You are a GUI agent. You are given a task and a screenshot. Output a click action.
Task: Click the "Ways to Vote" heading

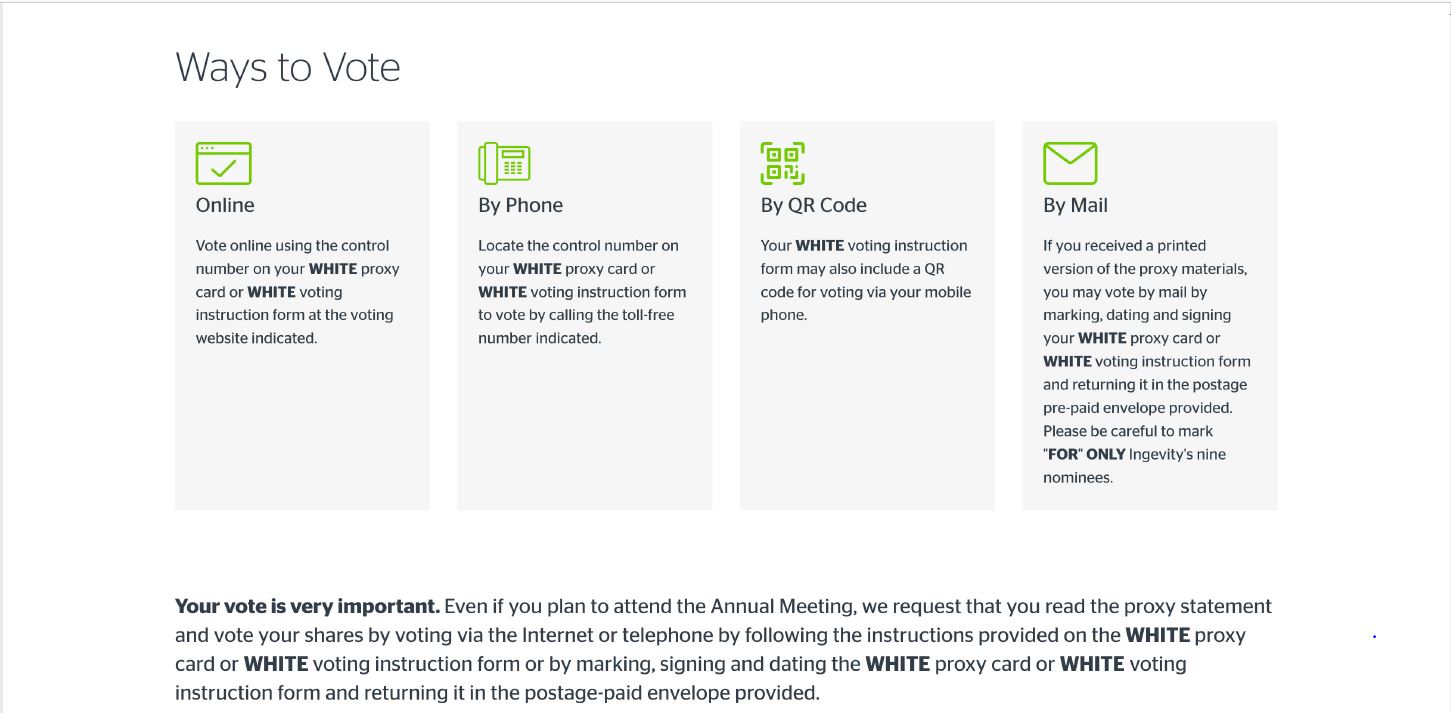click(288, 68)
